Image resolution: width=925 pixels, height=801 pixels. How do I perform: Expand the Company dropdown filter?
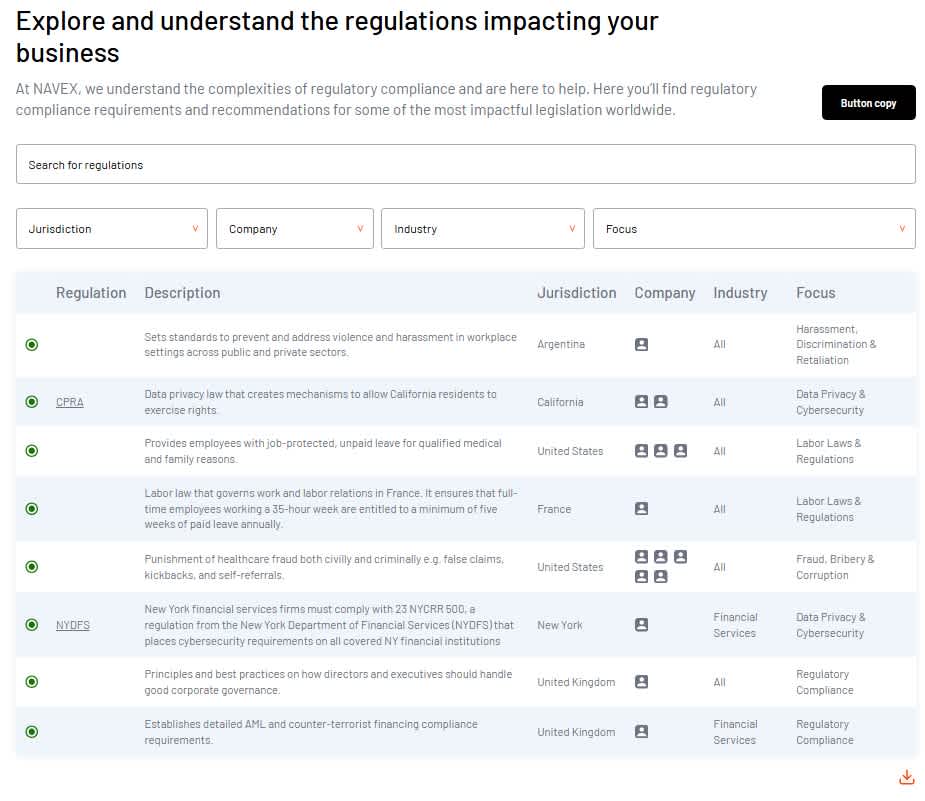coord(295,229)
